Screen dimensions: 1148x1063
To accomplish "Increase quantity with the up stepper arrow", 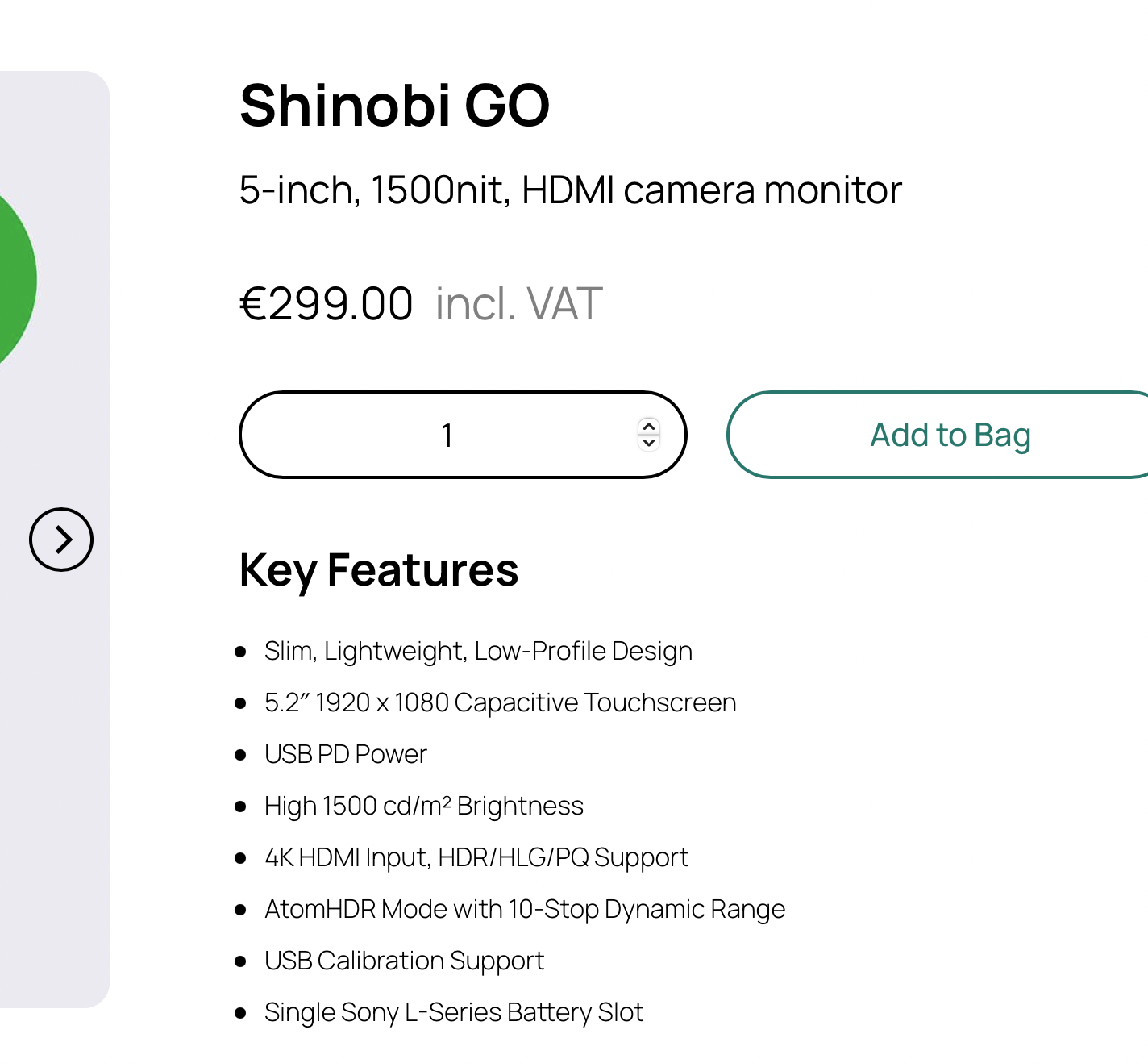I will coord(649,427).
